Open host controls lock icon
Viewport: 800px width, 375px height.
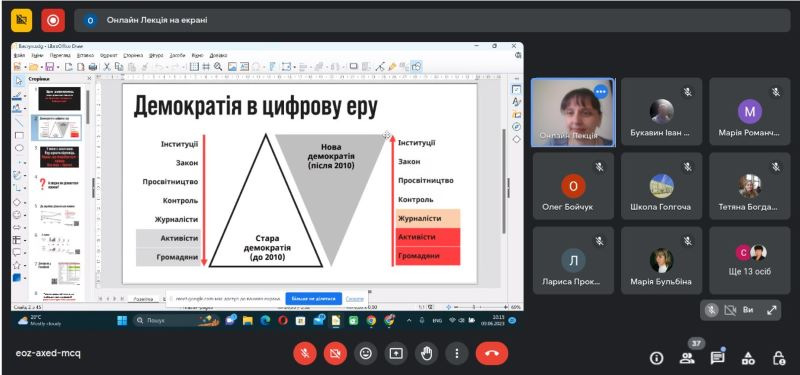pyautogui.click(x=779, y=358)
